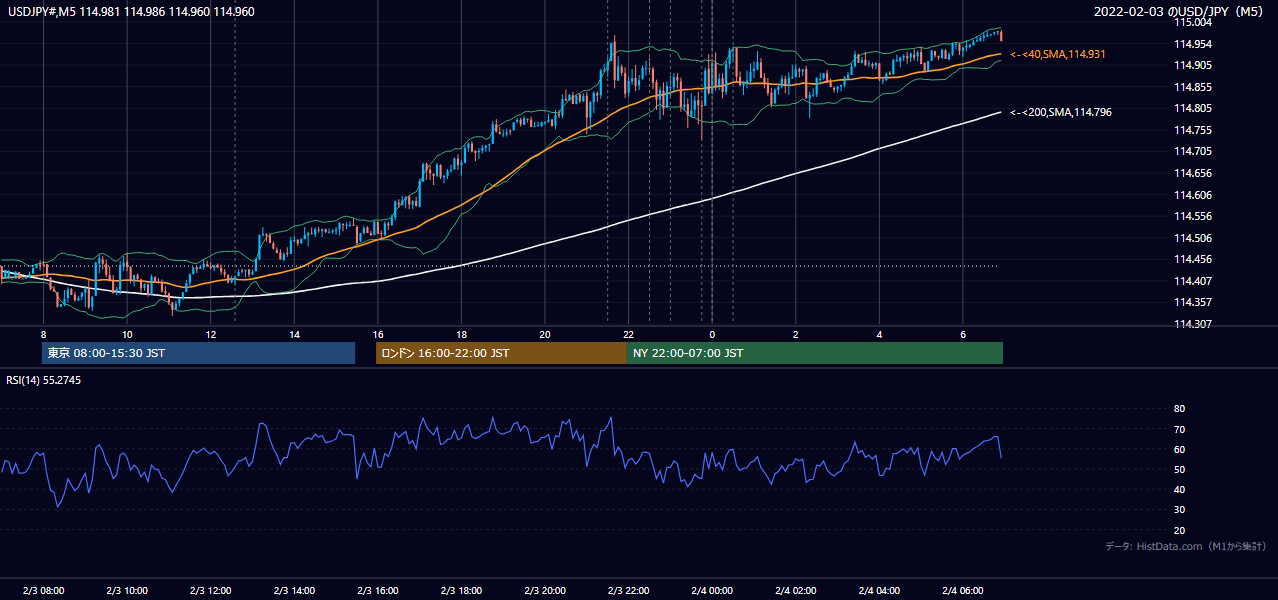Click price axis value 114.805
The image size is (1278, 600).
coord(1192,108)
